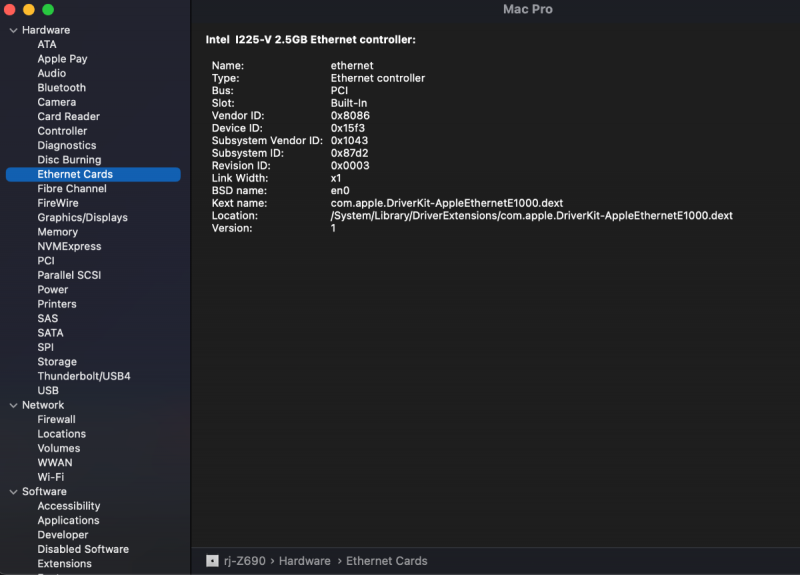The width and height of the screenshot is (800, 575).
Task: Collapse the Software section chevron
Action: pos(13,492)
